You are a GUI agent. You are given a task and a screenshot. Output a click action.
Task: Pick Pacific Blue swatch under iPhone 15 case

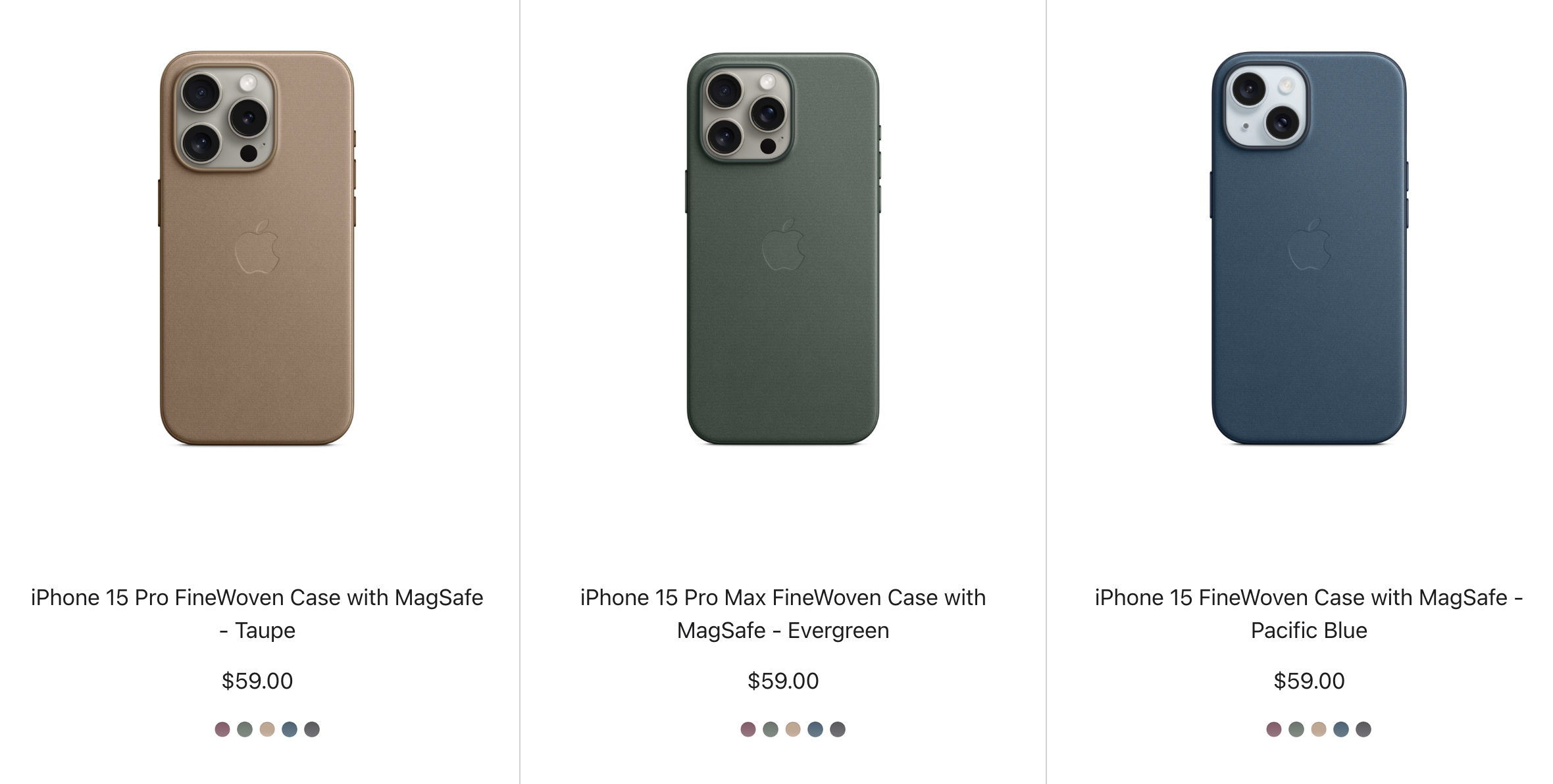click(1341, 729)
